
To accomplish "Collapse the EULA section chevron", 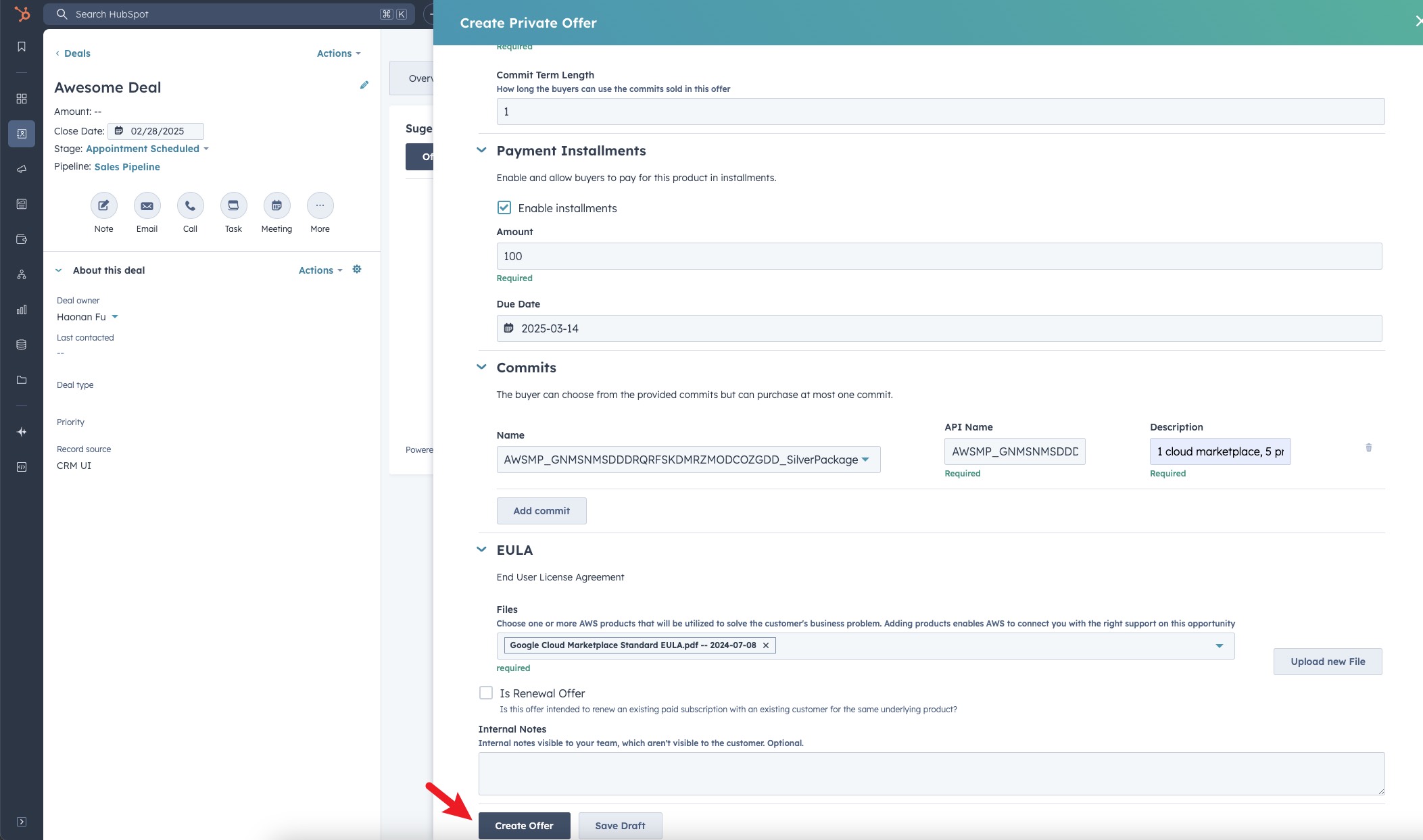I will [x=481, y=549].
